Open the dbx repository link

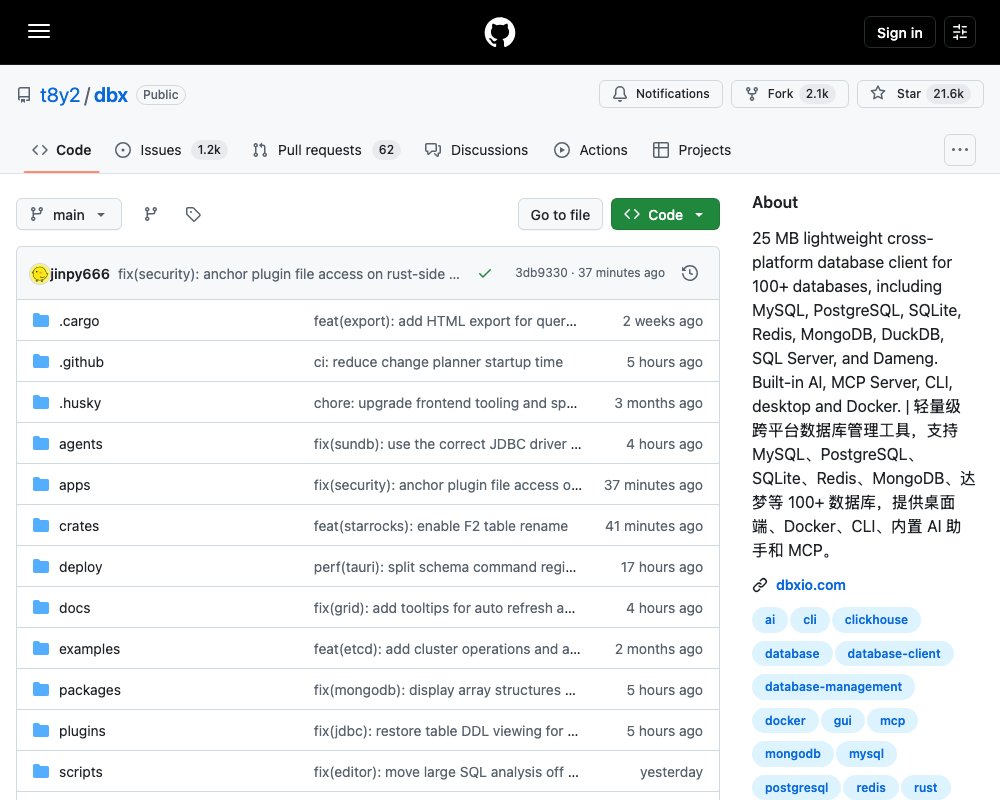tap(111, 94)
